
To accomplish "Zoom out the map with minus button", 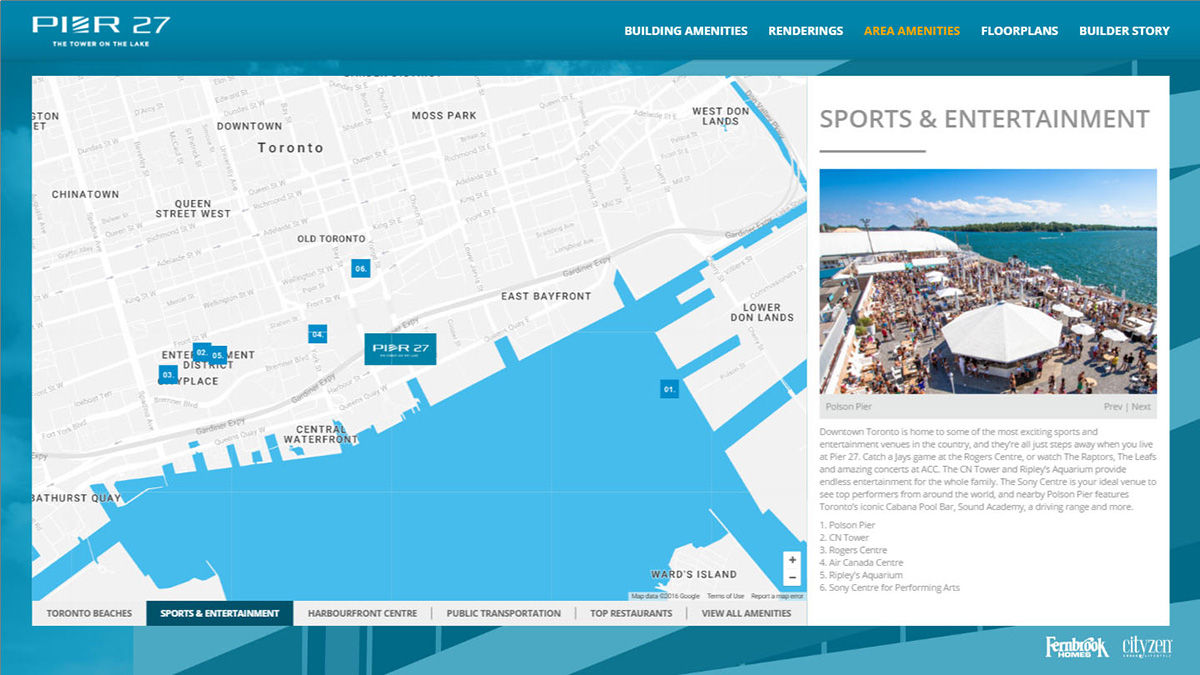I will click(x=792, y=578).
